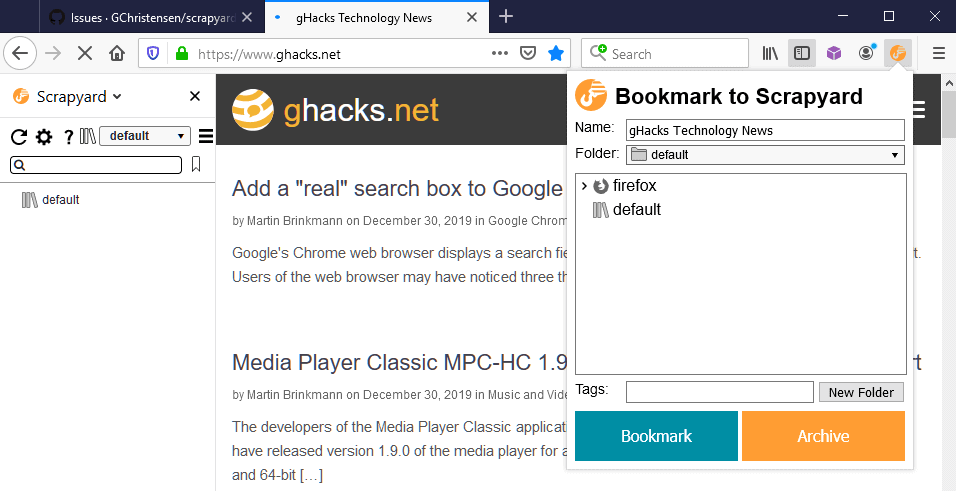Open the Folder dropdown in popup
Viewport: 956px width, 491px height.
tap(765, 155)
